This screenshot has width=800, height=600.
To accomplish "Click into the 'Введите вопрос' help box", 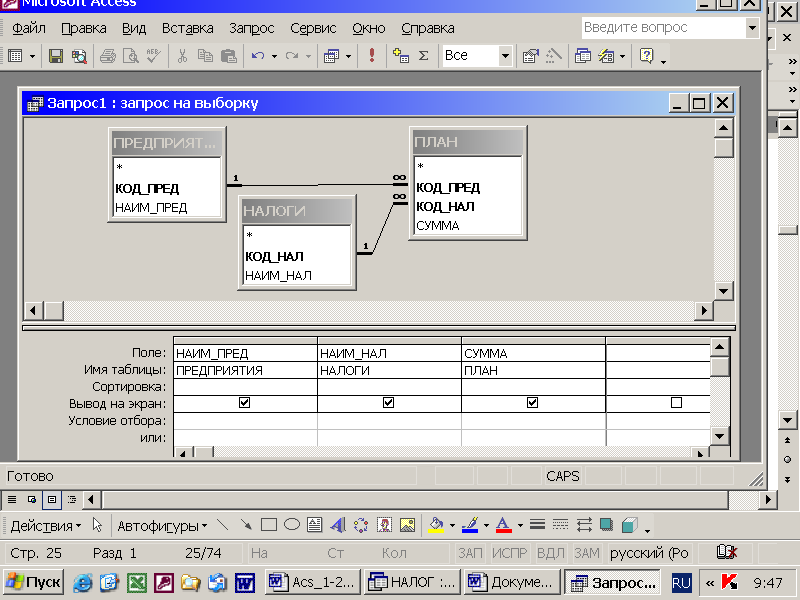I will 663,28.
